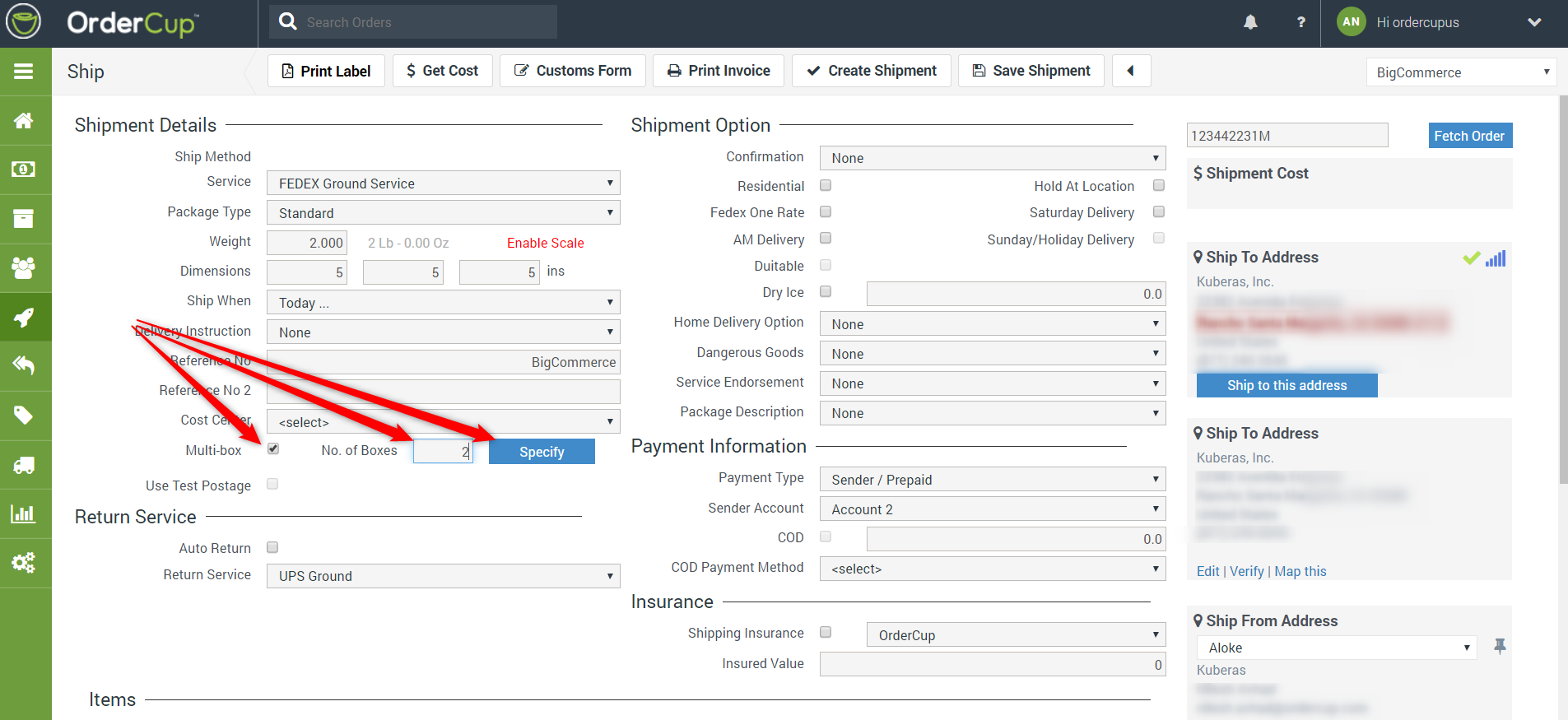Click Create Shipment
This screenshot has width=1568, height=720.
(872, 71)
